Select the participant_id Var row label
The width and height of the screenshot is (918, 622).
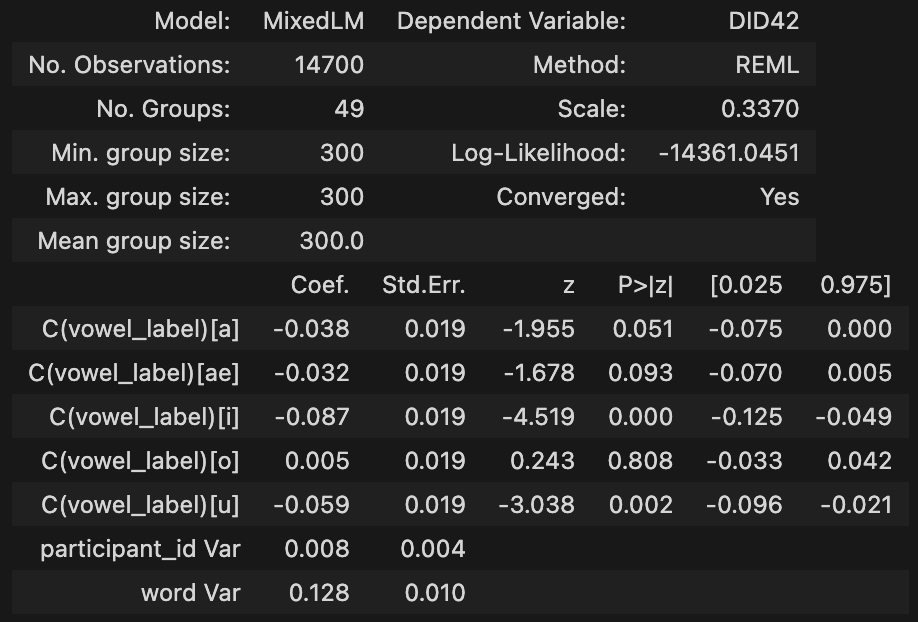[x=140, y=549]
